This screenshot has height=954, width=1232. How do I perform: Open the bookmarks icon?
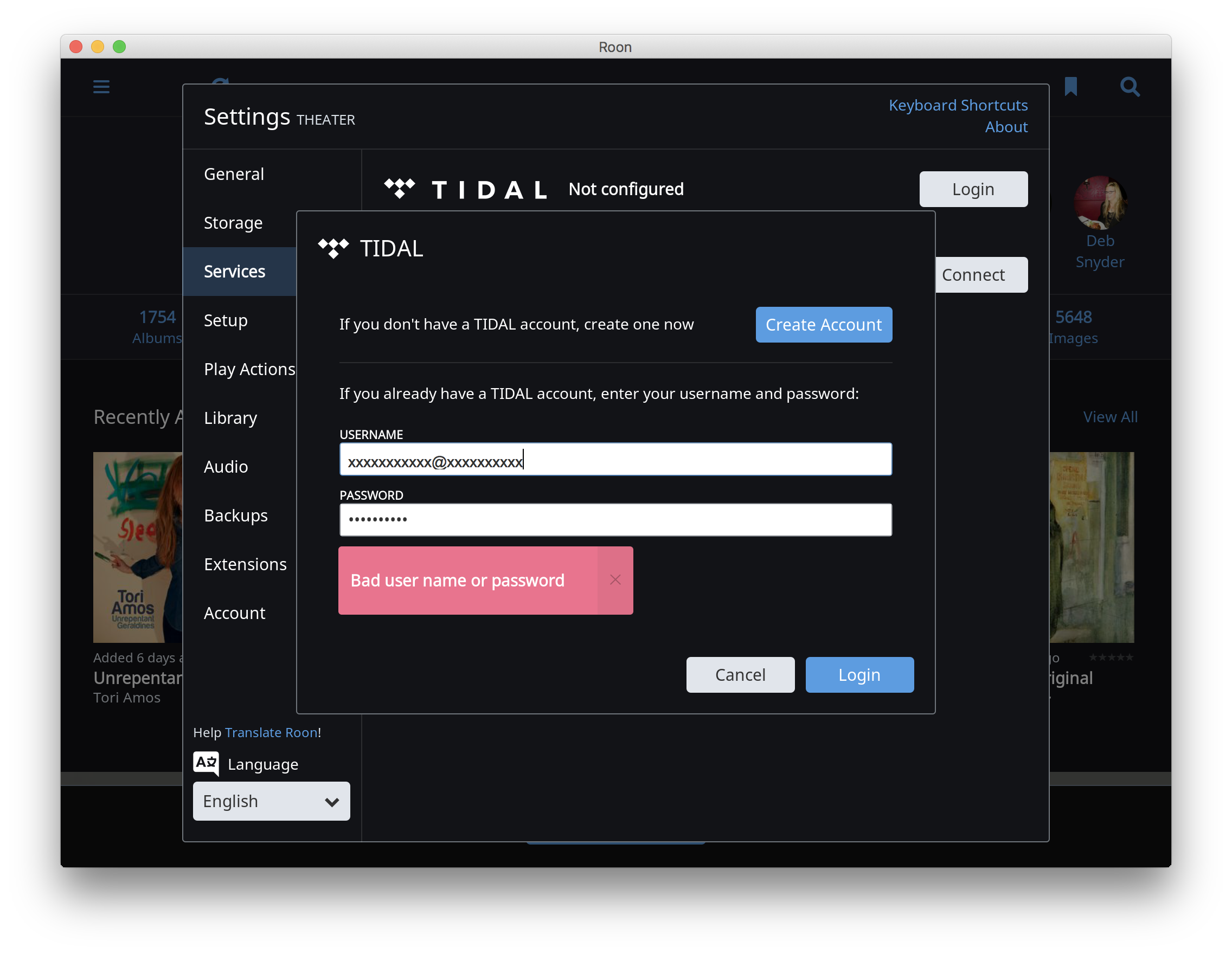(x=1070, y=87)
